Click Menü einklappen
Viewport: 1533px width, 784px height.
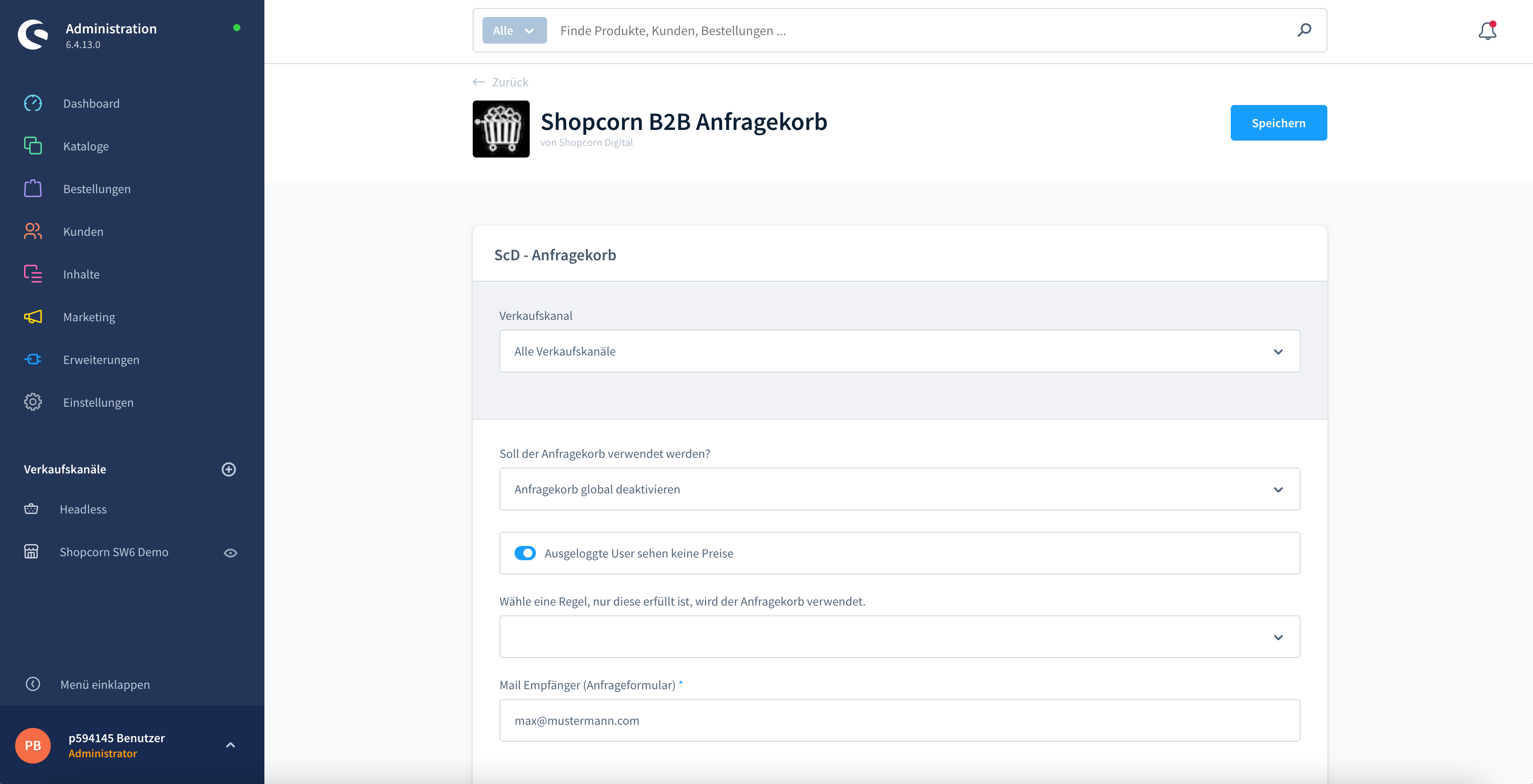coord(105,685)
